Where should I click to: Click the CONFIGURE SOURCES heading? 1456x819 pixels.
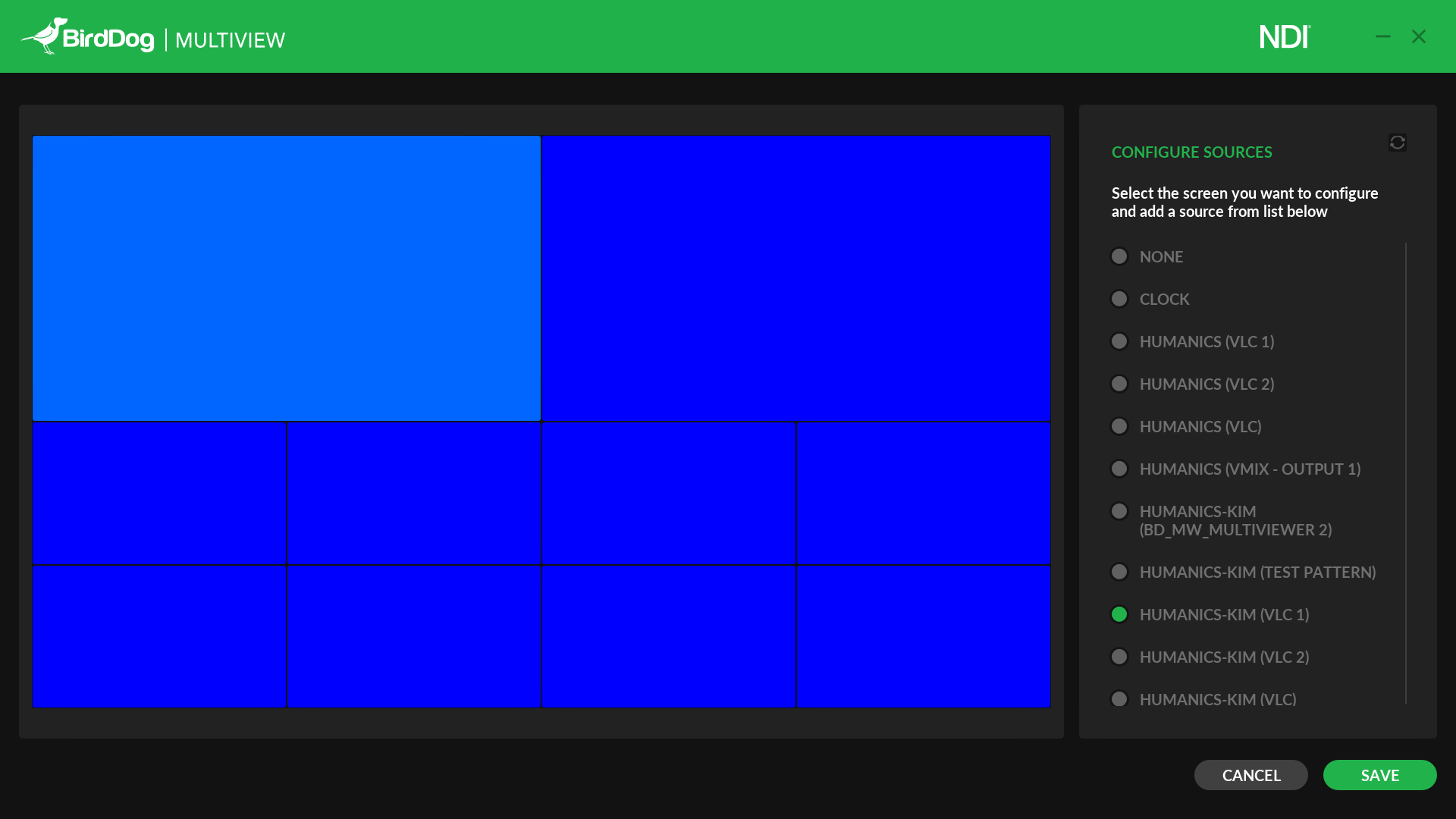pyautogui.click(x=1191, y=152)
